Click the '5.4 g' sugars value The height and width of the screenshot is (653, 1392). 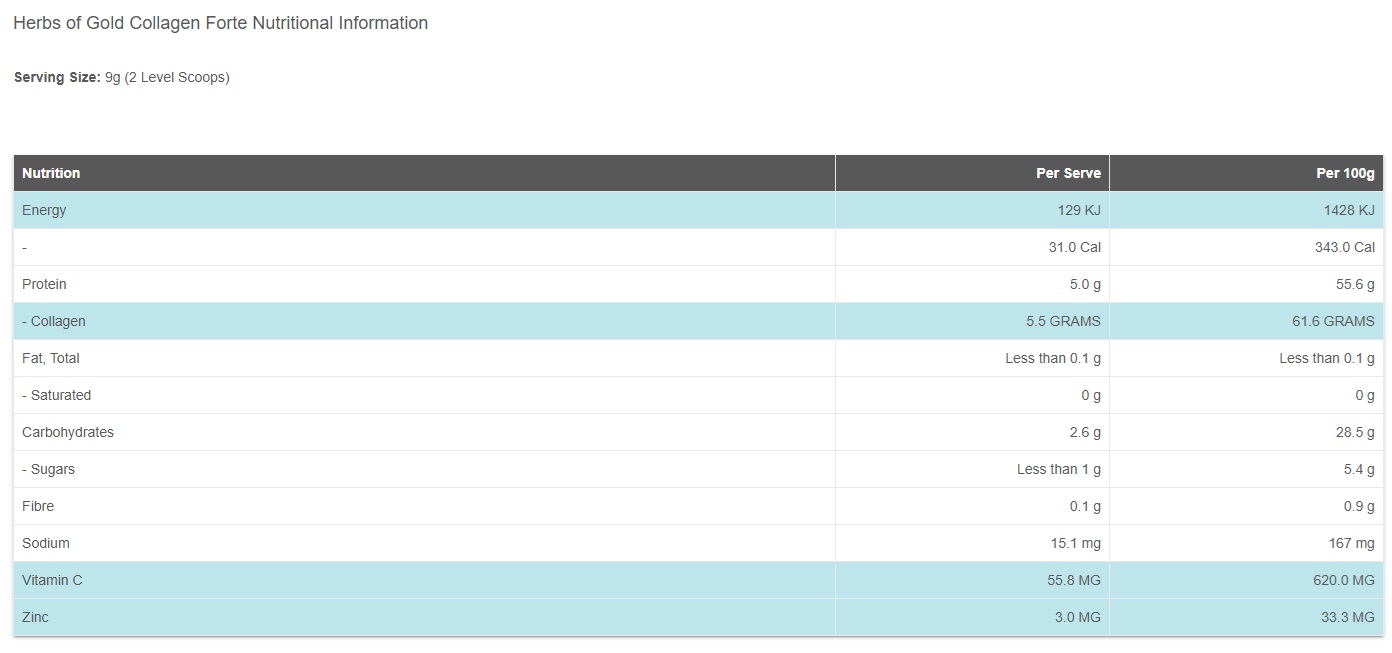coord(1359,469)
